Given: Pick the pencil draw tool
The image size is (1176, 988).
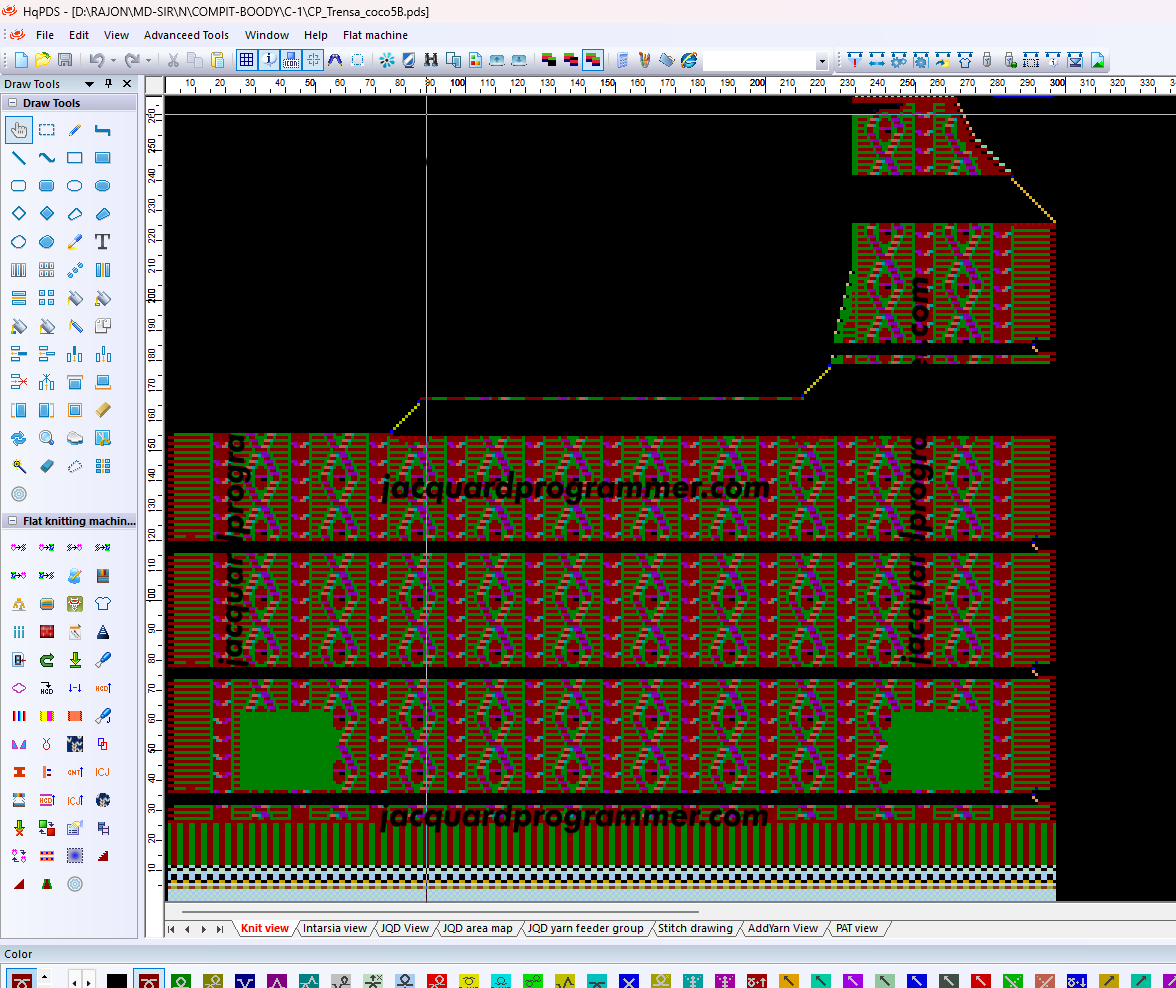Looking at the screenshot, I should pos(74,130).
